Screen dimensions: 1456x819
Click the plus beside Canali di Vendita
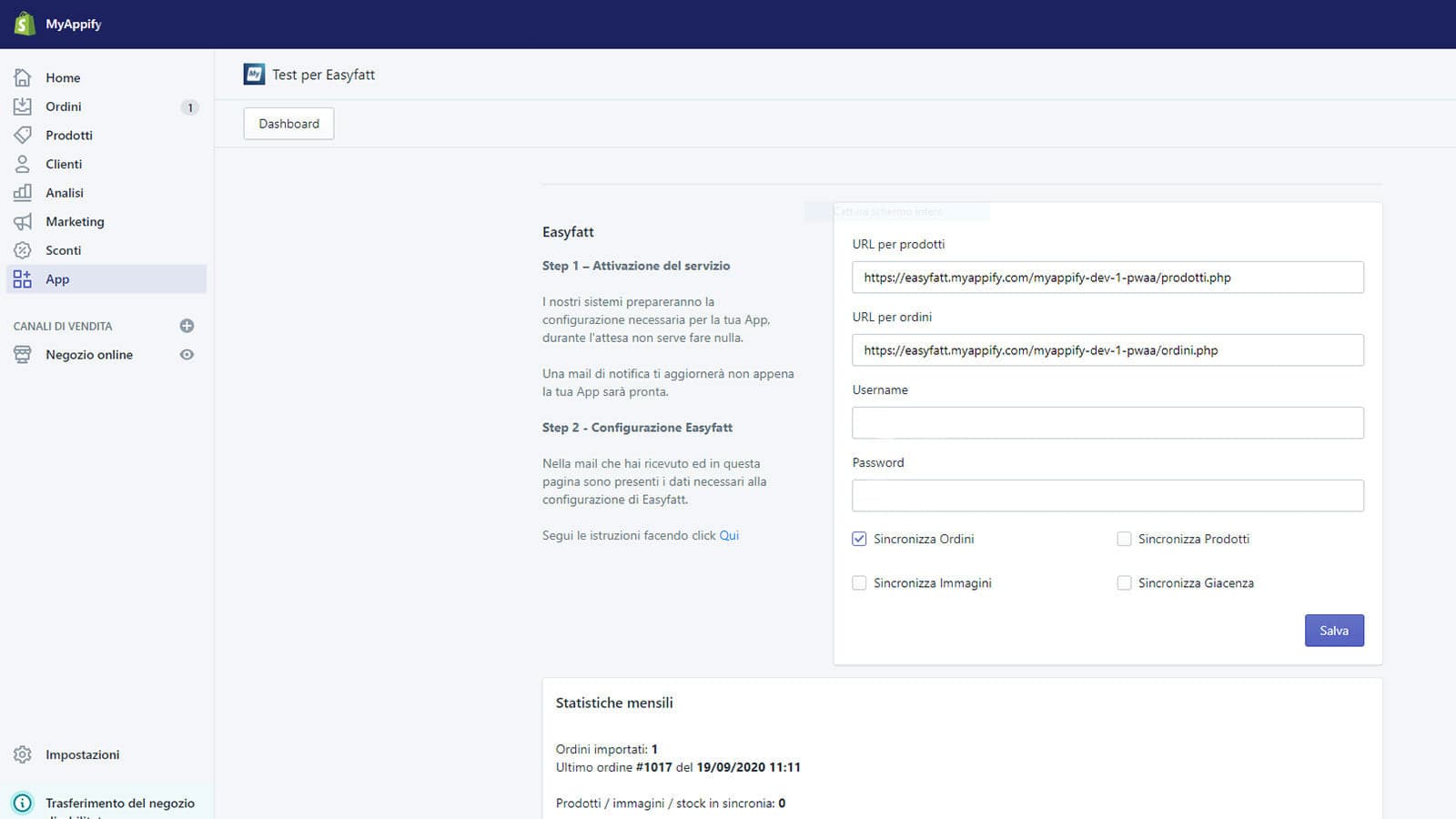[x=187, y=325]
